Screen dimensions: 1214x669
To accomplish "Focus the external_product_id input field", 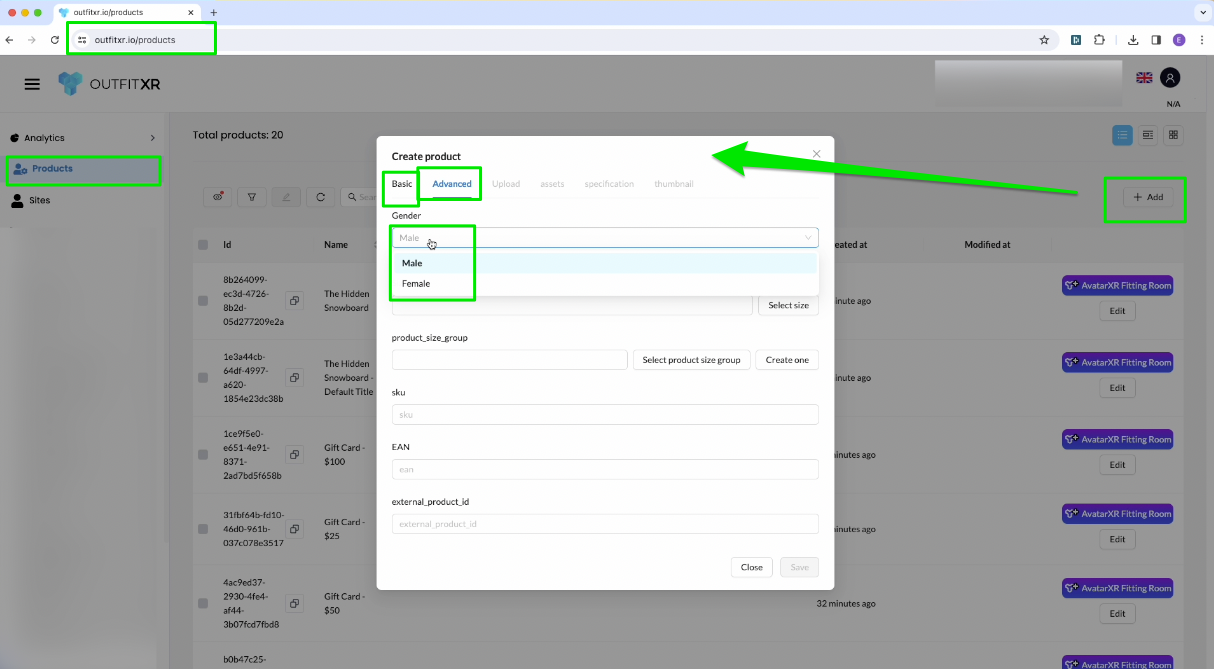I will point(605,524).
